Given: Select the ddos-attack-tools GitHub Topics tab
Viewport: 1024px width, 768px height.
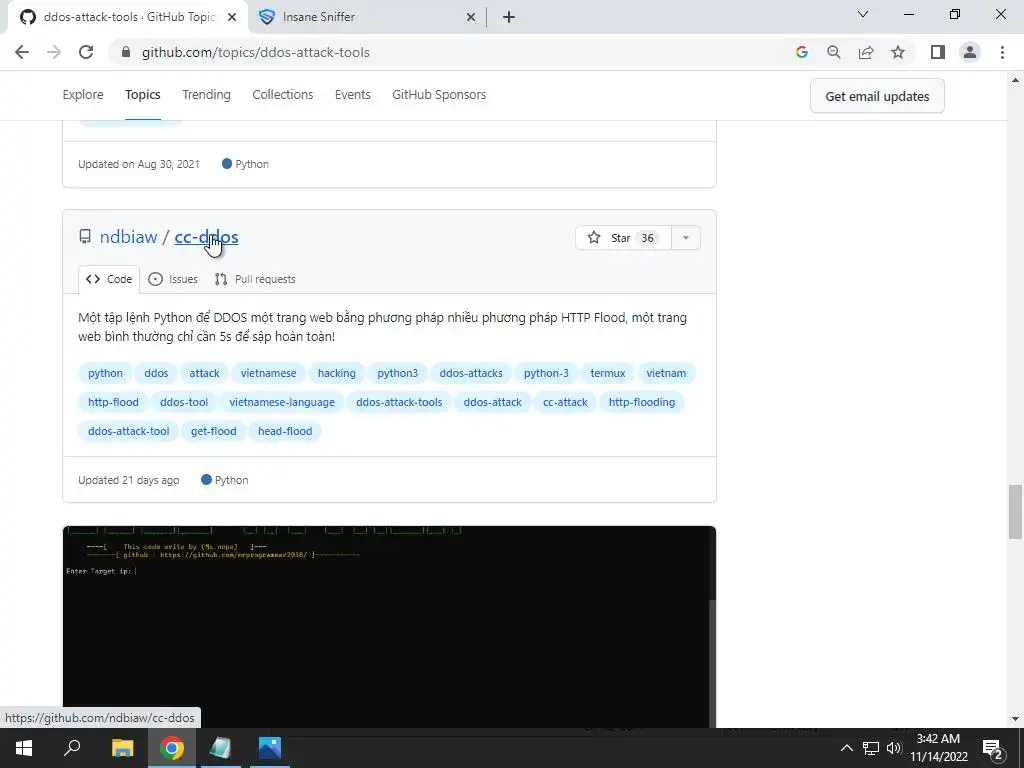Looking at the screenshot, I should 128,17.
